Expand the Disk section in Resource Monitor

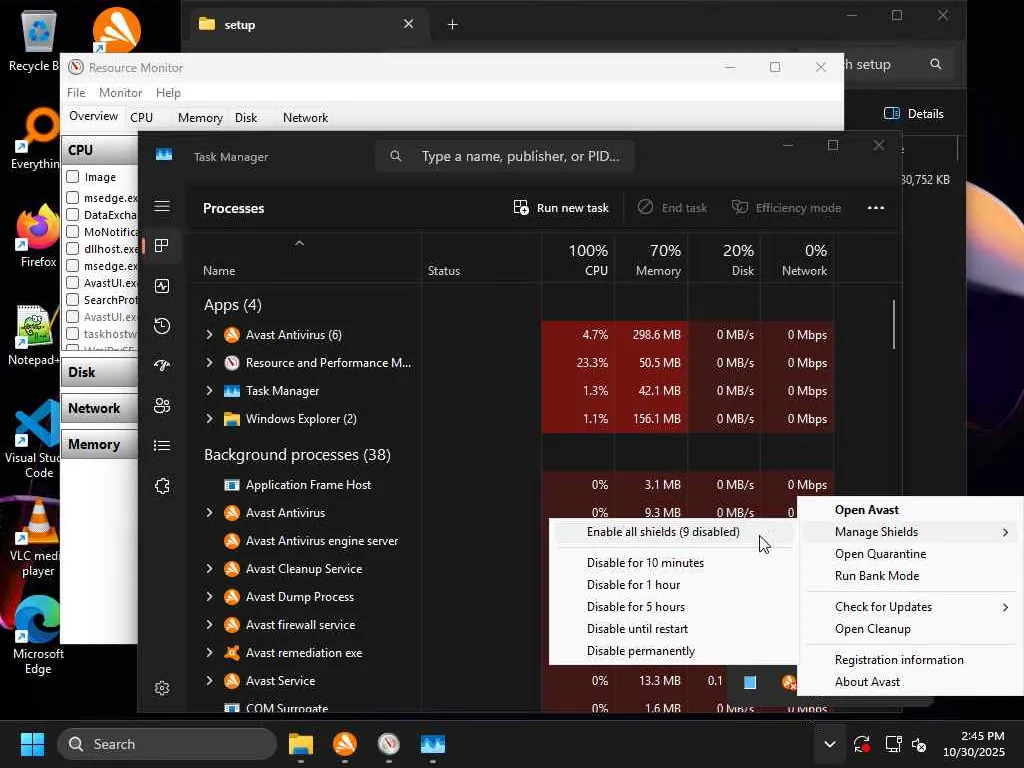(x=99, y=372)
